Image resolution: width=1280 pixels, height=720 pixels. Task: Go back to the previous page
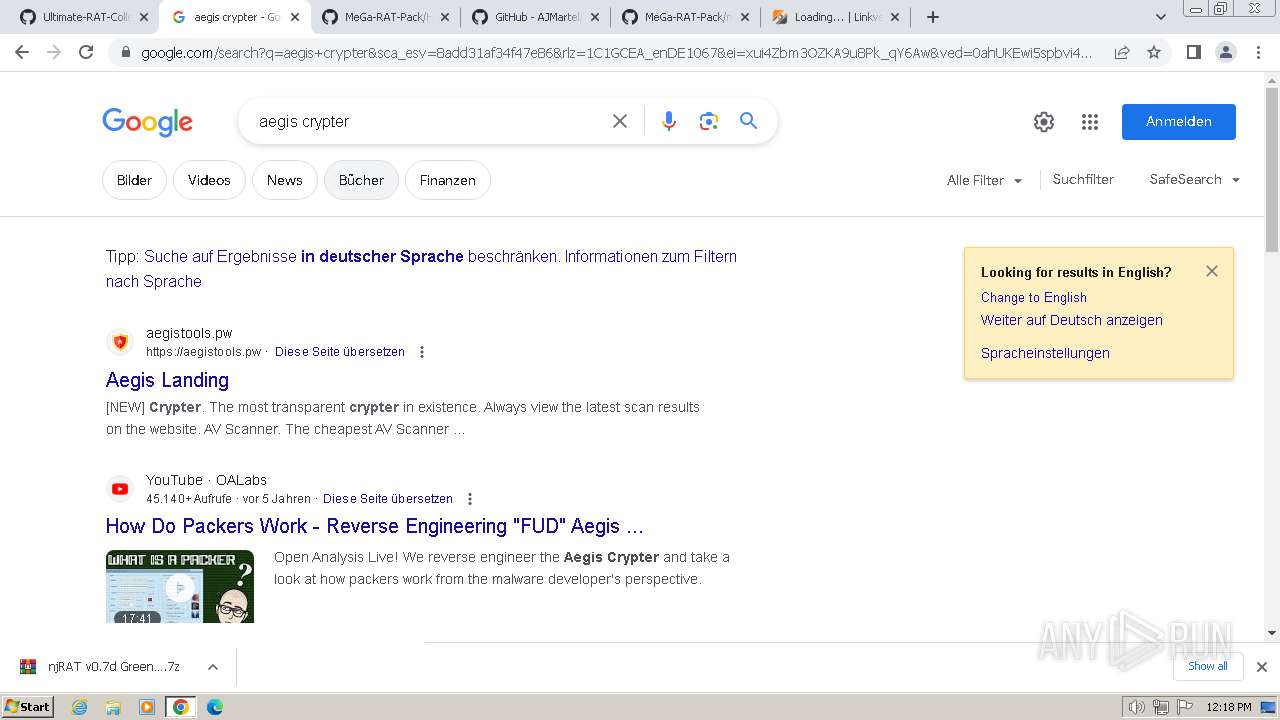click(22, 52)
